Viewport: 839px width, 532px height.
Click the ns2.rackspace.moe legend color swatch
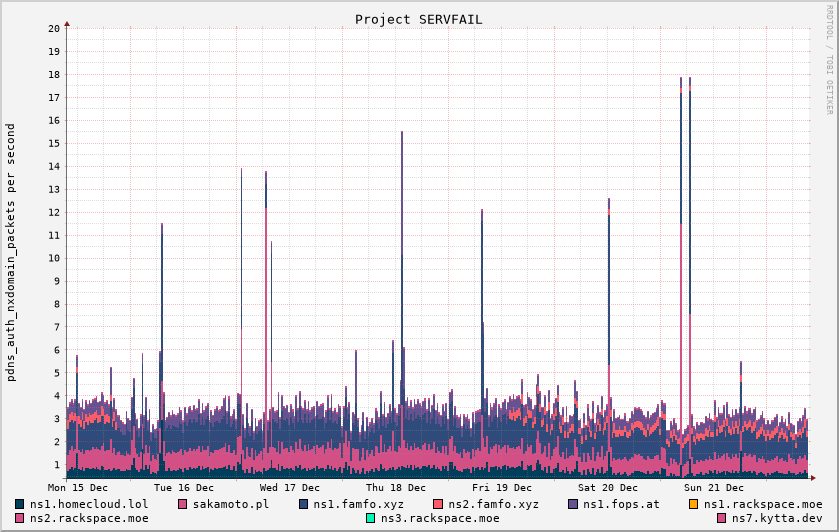20,518
